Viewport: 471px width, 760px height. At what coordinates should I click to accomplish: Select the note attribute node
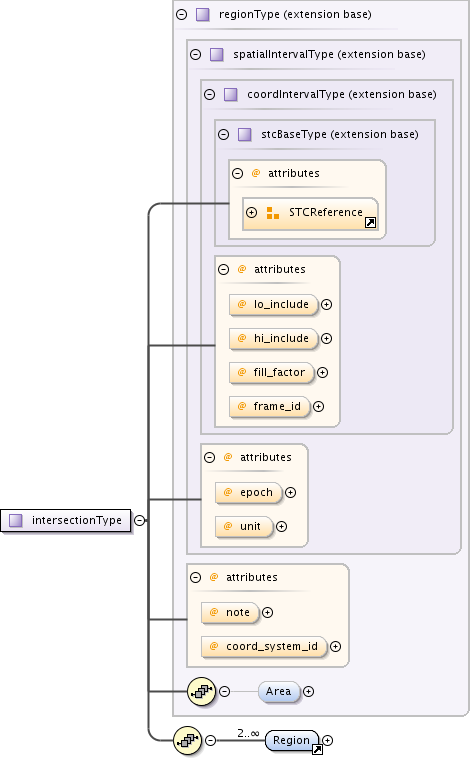pyautogui.click(x=231, y=613)
